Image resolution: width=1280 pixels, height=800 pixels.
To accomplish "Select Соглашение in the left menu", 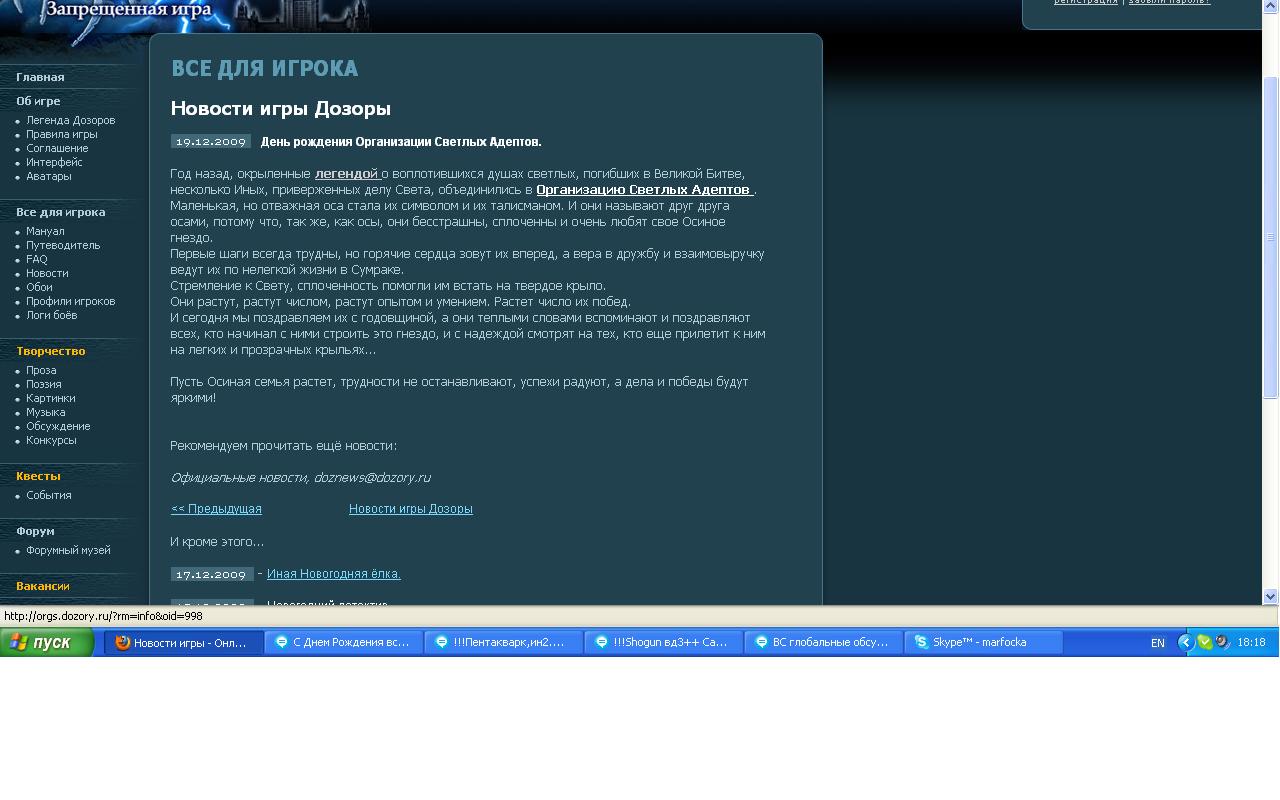I will point(57,148).
